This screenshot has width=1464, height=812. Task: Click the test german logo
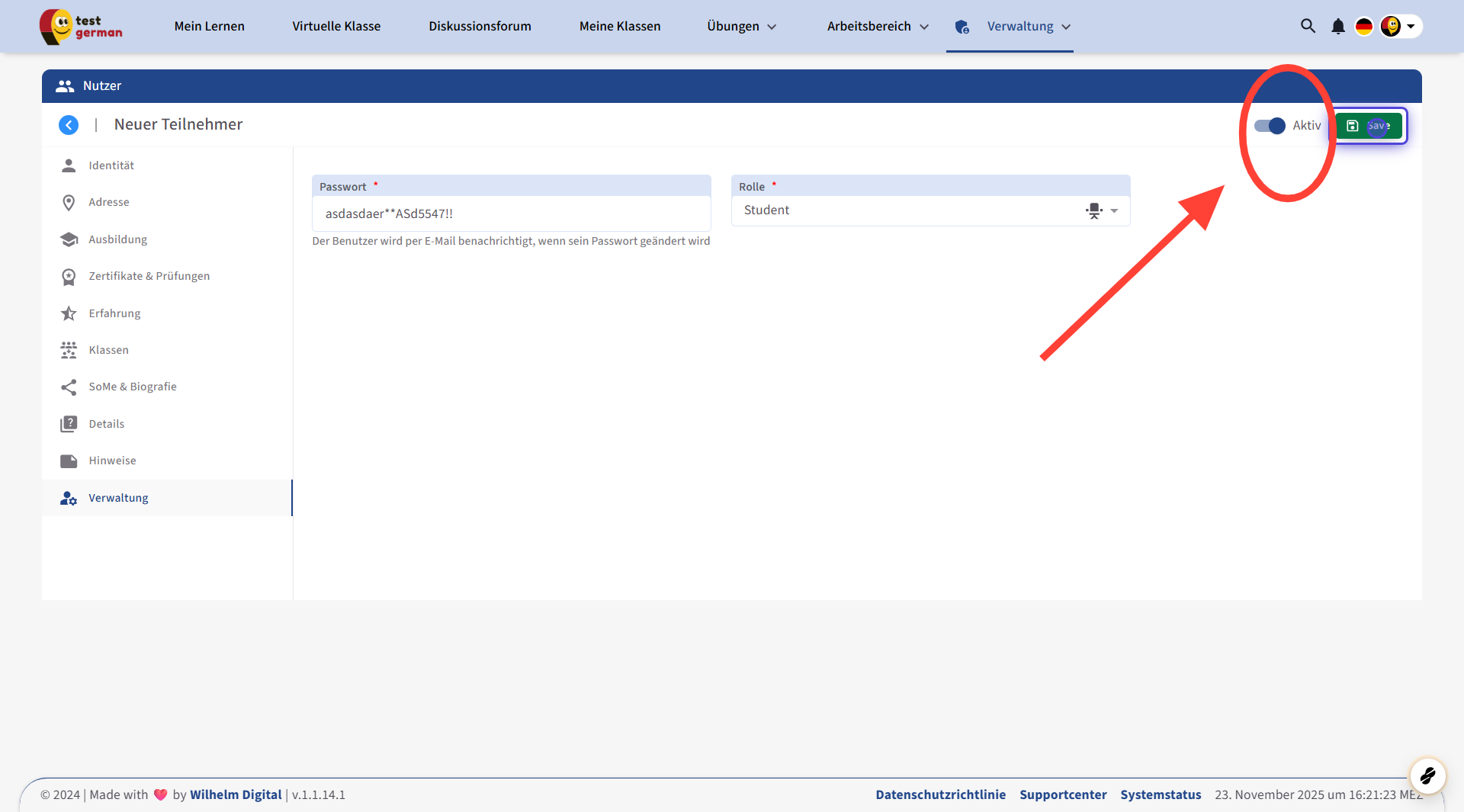81,27
